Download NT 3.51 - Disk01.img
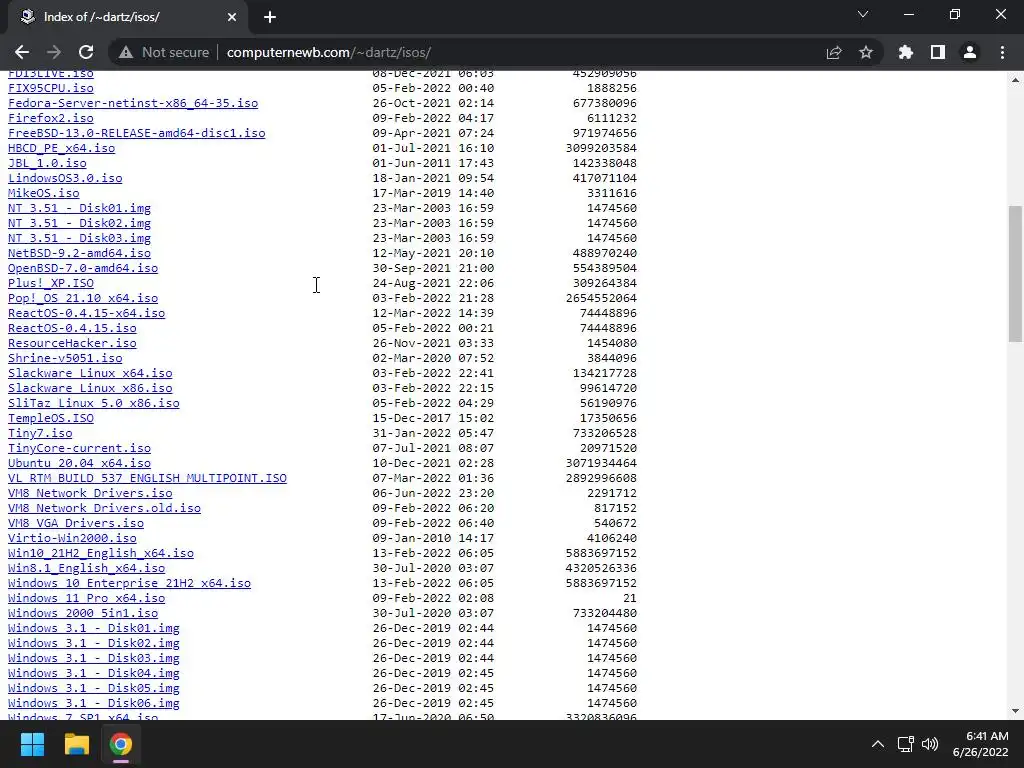The height and width of the screenshot is (768, 1024). 80,208
